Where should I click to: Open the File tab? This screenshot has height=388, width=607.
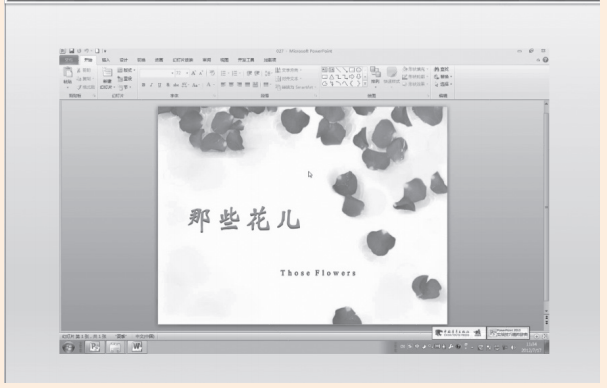pos(69,60)
